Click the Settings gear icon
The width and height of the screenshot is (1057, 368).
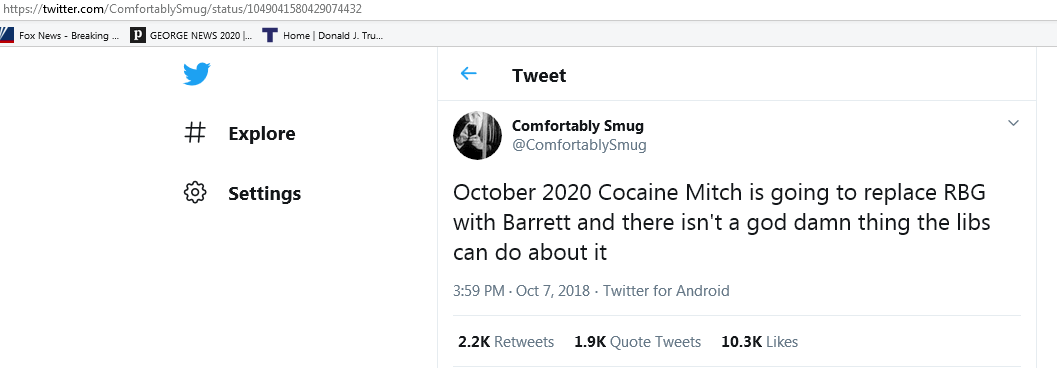click(x=195, y=193)
